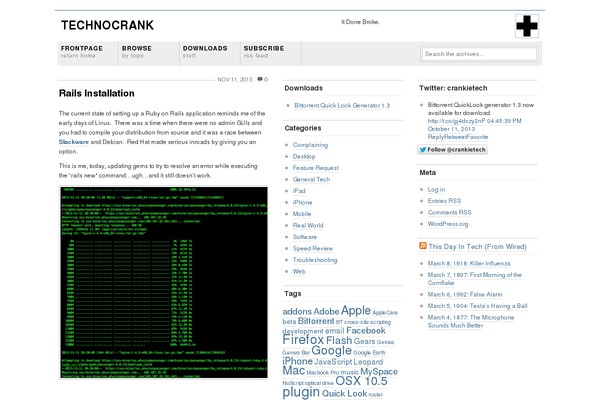Open the Software category

click(x=305, y=237)
